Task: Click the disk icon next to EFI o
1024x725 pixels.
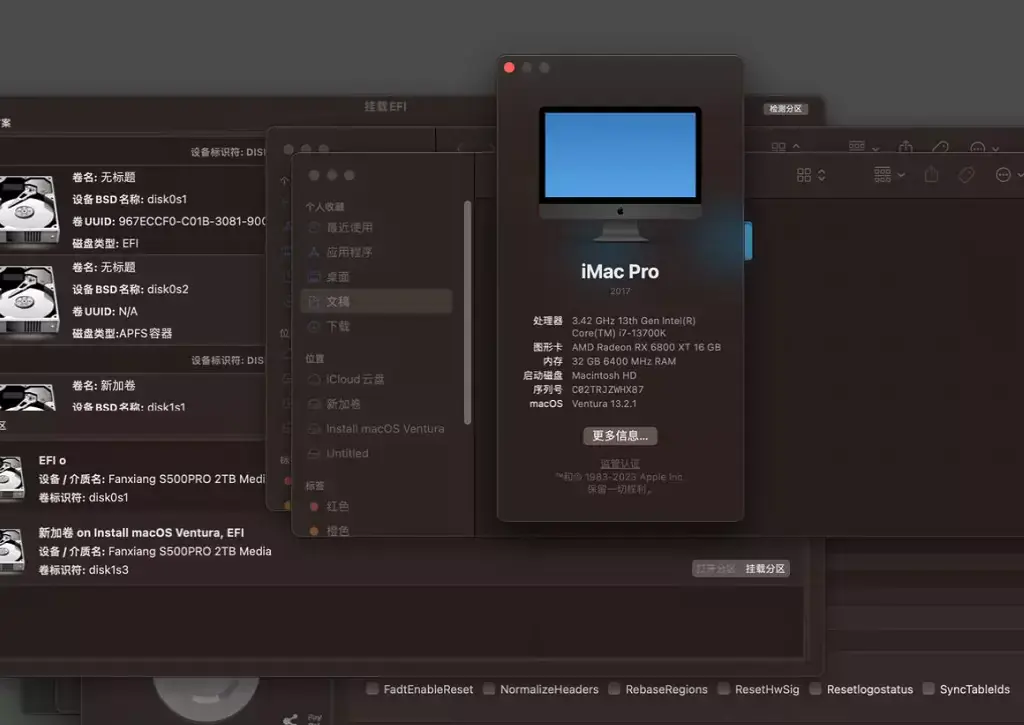Action: pyautogui.click(x=12, y=479)
